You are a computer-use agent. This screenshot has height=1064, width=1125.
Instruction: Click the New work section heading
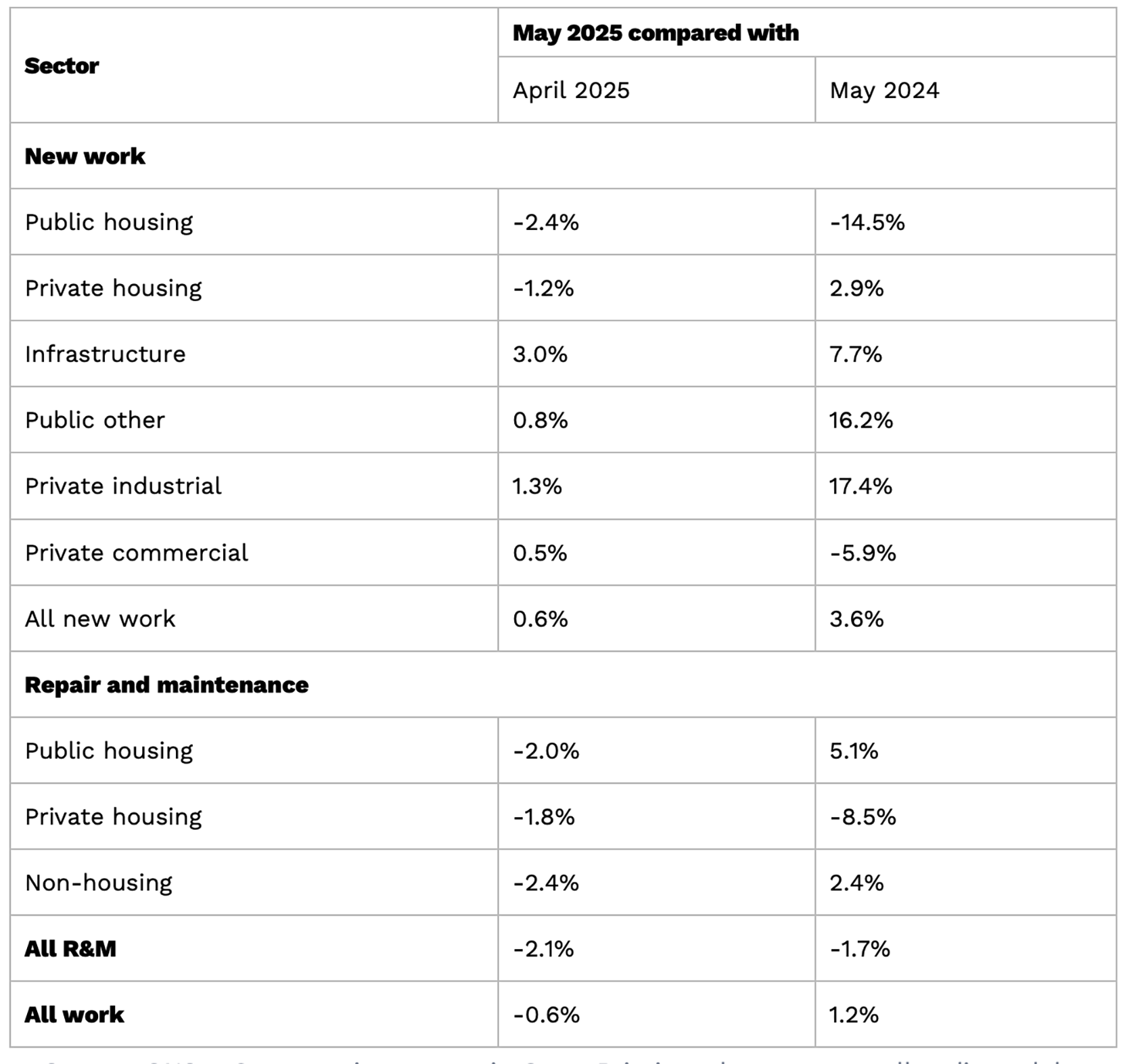pyautogui.click(x=85, y=156)
